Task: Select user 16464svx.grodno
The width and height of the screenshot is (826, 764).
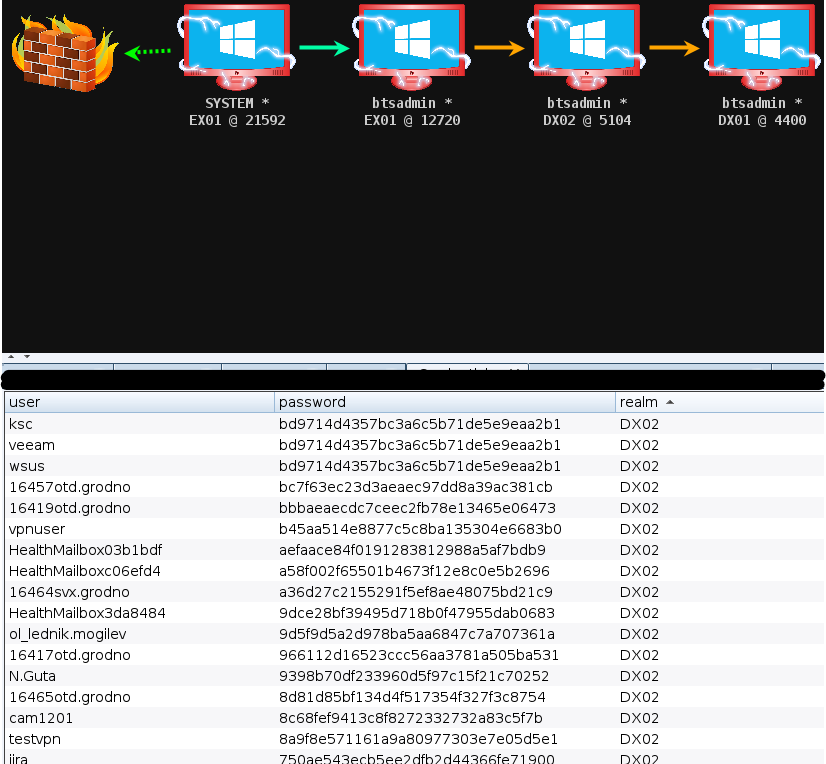Action: coord(69,592)
